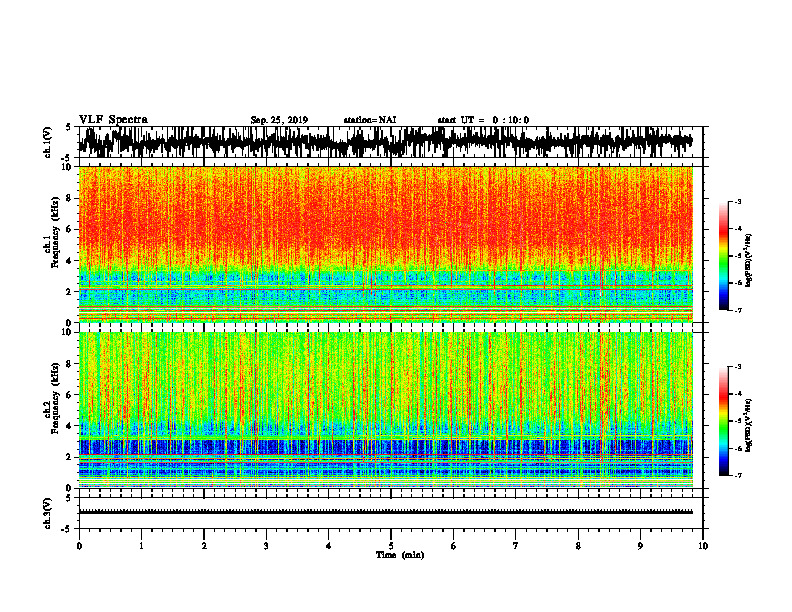
Task: Click the ch.2 spectrogram color bar
Action: tap(723, 421)
